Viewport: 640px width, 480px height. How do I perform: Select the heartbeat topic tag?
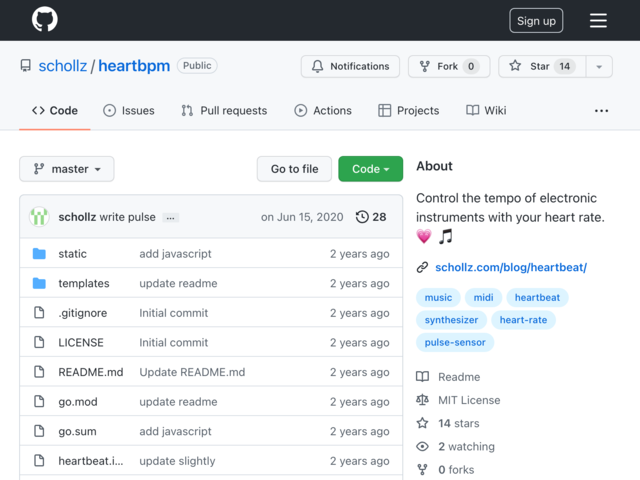[x=537, y=297]
